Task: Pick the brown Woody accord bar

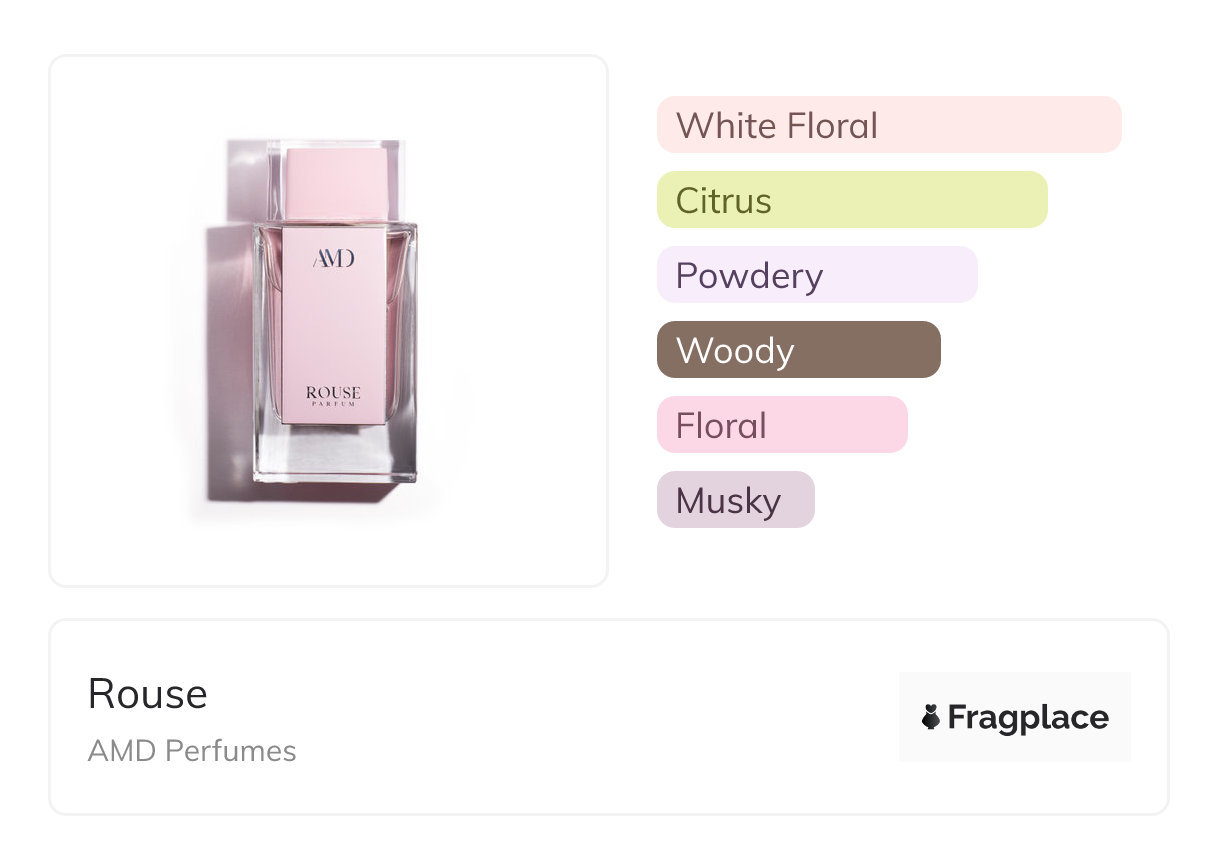Action: (798, 350)
